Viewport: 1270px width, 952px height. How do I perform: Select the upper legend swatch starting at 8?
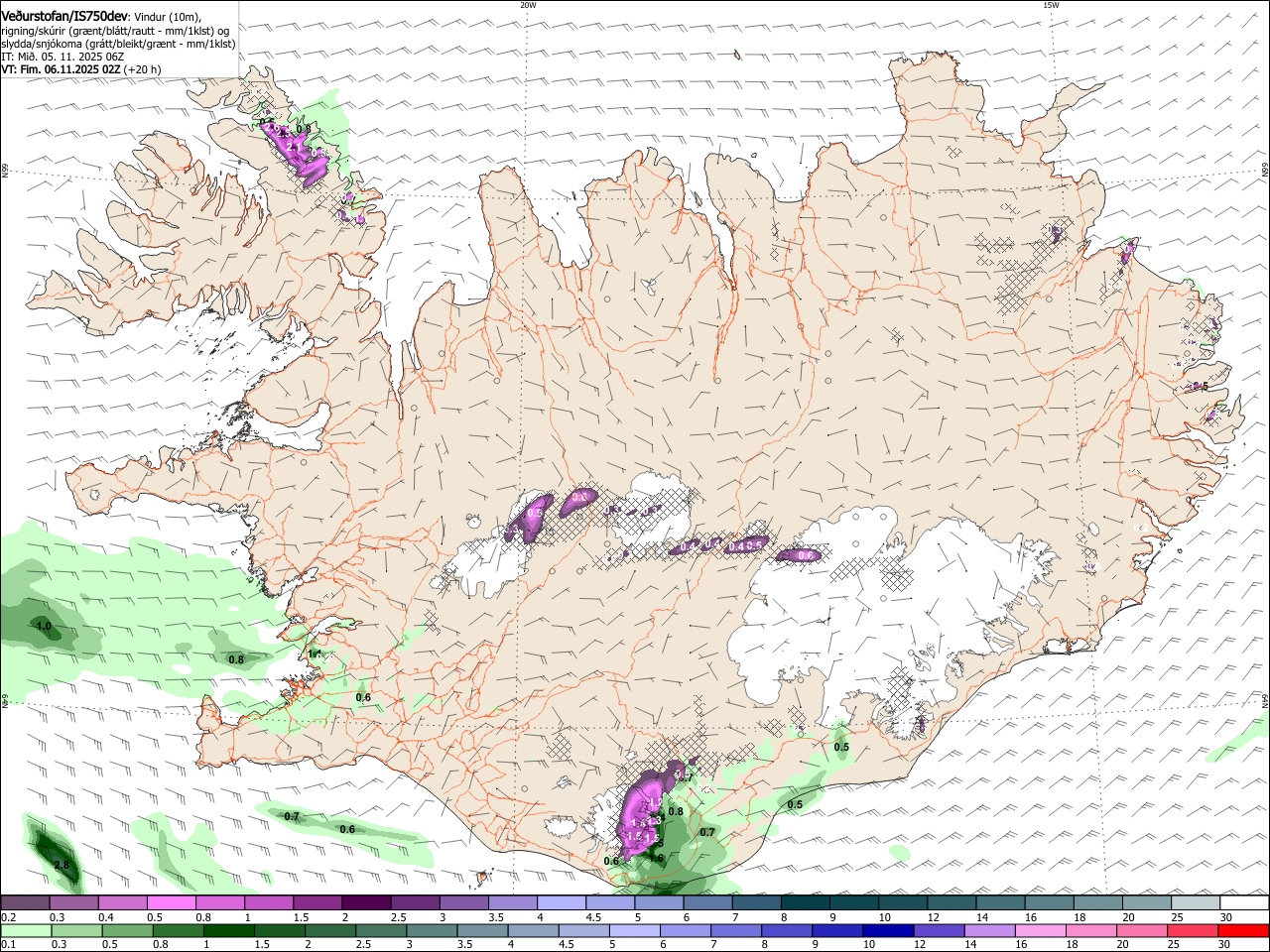coord(806,903)
